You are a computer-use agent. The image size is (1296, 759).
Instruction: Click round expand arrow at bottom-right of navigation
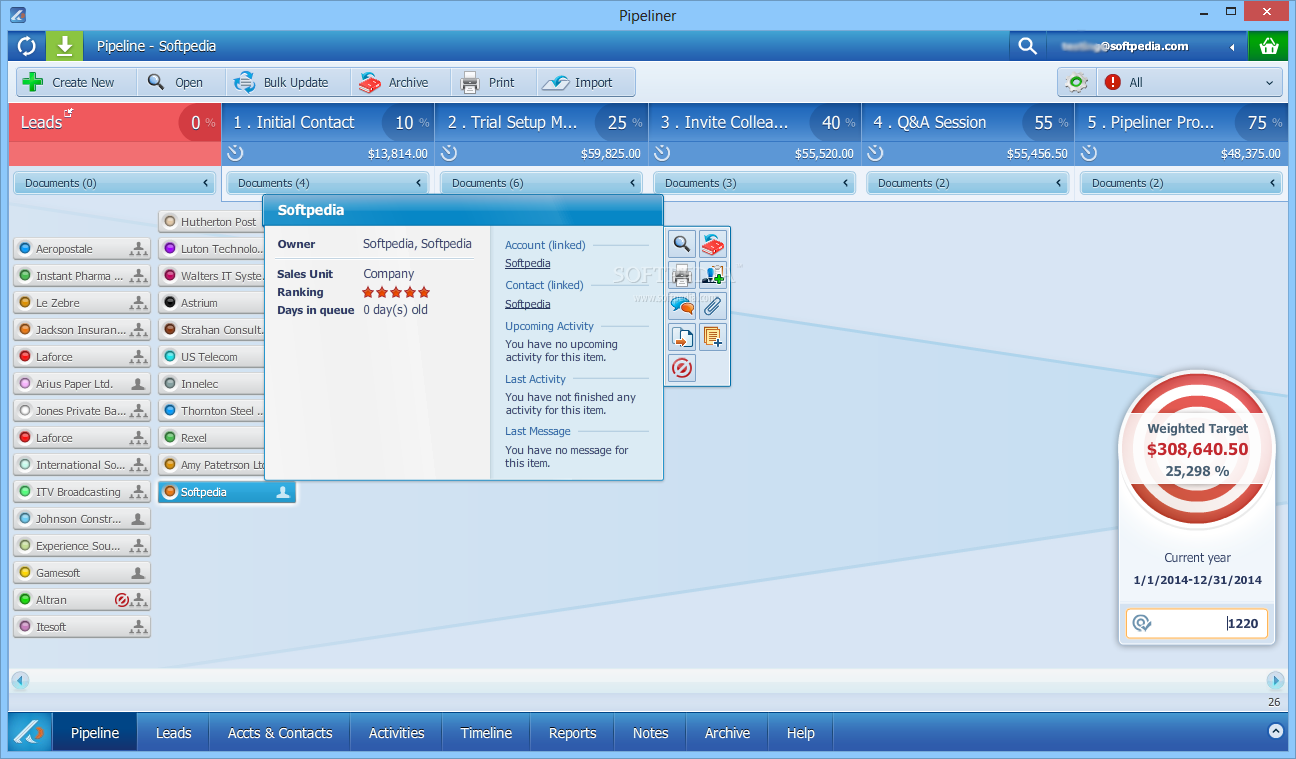(x=1275, y=731)
